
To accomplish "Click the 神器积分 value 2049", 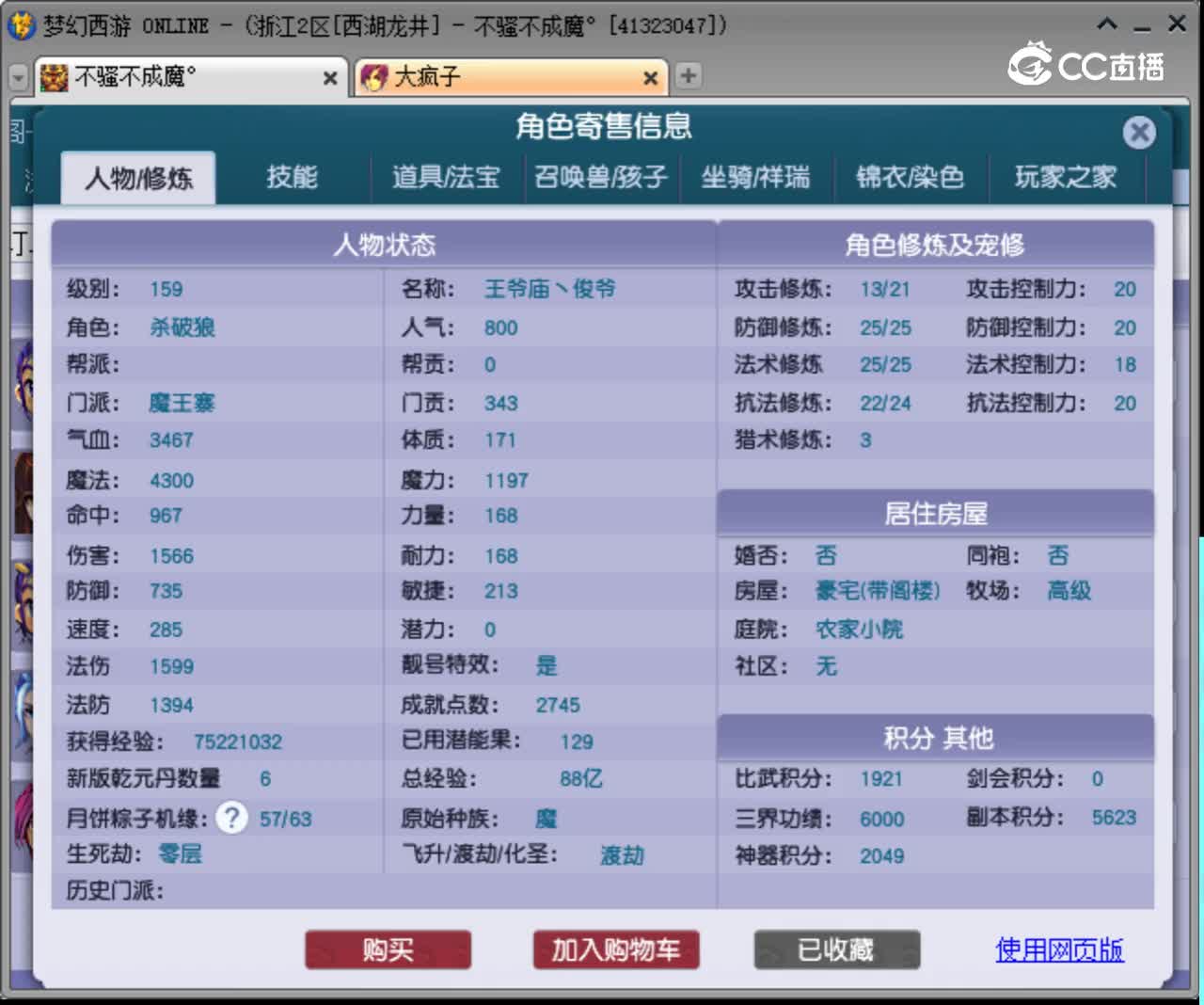I will pyautogui.click(x=882, y=855).
